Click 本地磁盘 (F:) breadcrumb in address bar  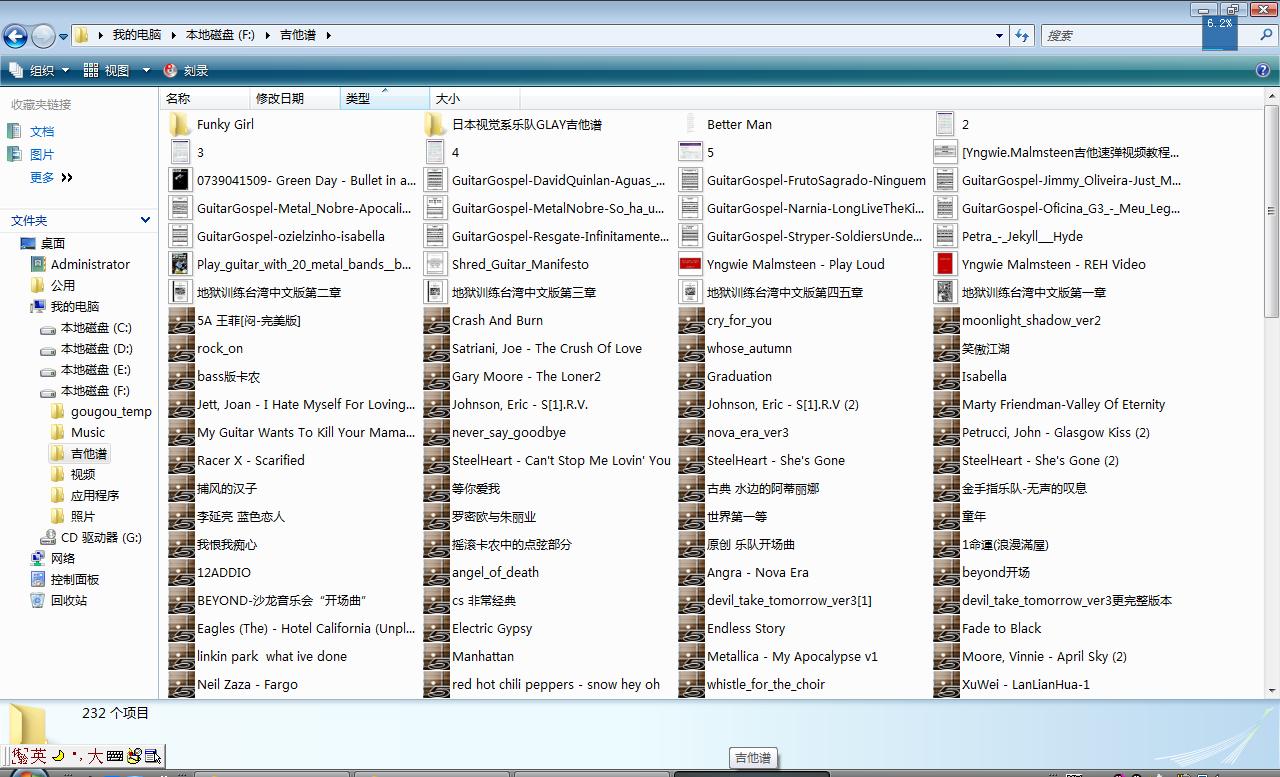click(220, 35)
